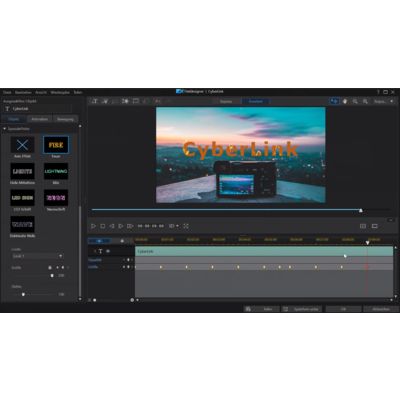Image resolution: width=400 pixels, height=400 pixels.
Task: Confirm with the OK button
Action: 343,309
